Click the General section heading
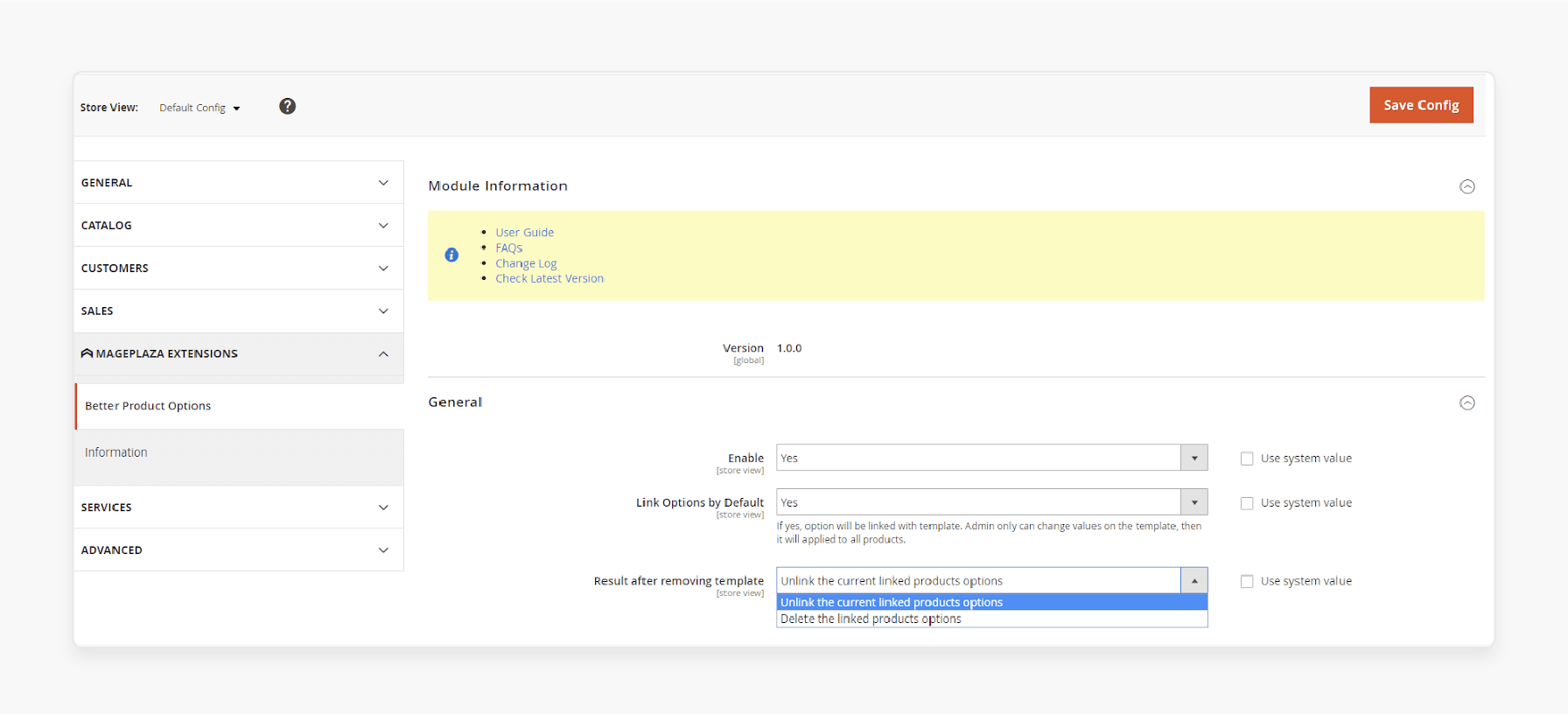Viewport: 1568px width, 714px height. 455,402
